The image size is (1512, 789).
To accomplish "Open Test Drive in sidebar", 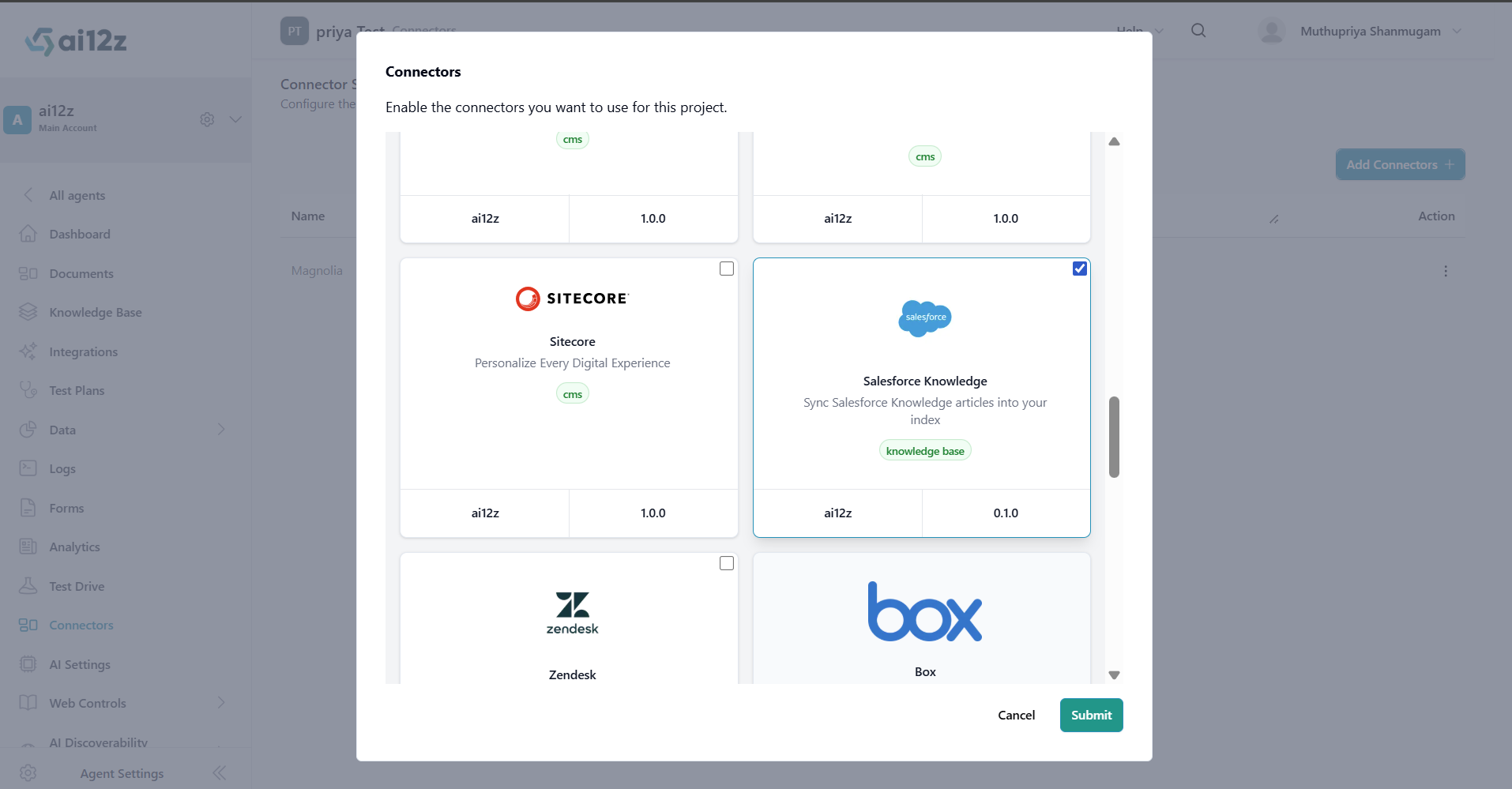I will pyautogui.click(x=77, y=586).
